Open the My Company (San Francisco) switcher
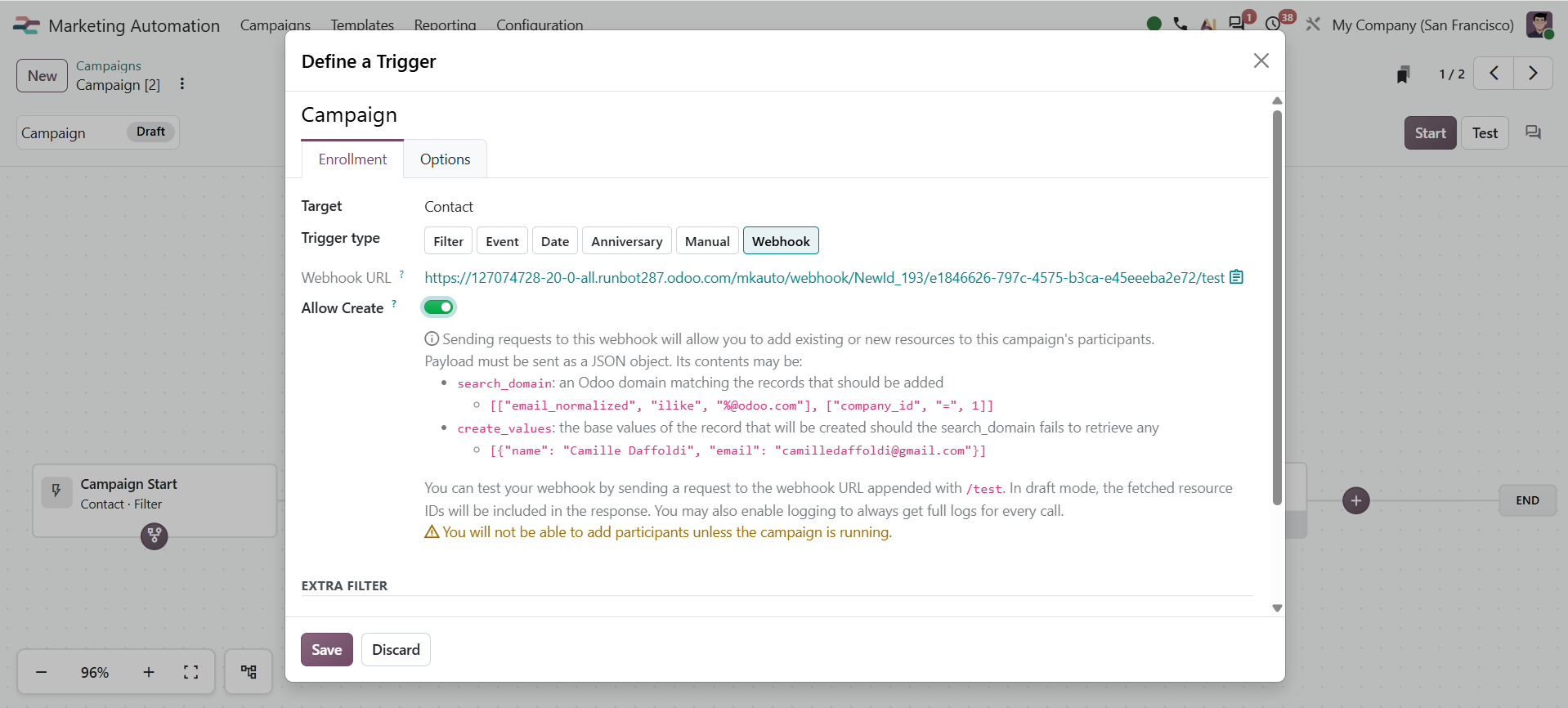The image size is (1568, 708). point(1422,25)
